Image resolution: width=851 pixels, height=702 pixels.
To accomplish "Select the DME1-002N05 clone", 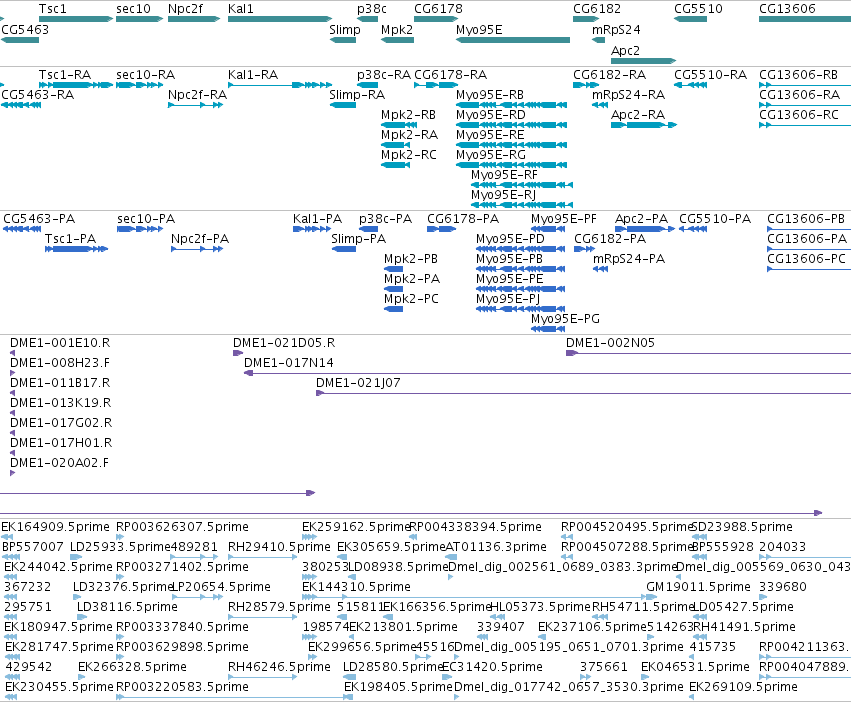I will (708, 353).
